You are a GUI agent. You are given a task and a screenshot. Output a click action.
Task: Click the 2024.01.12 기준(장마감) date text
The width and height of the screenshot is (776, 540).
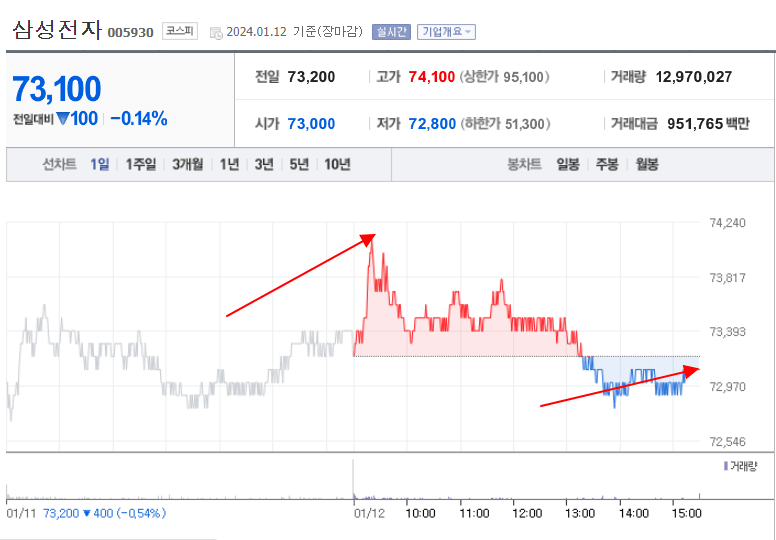294,32
